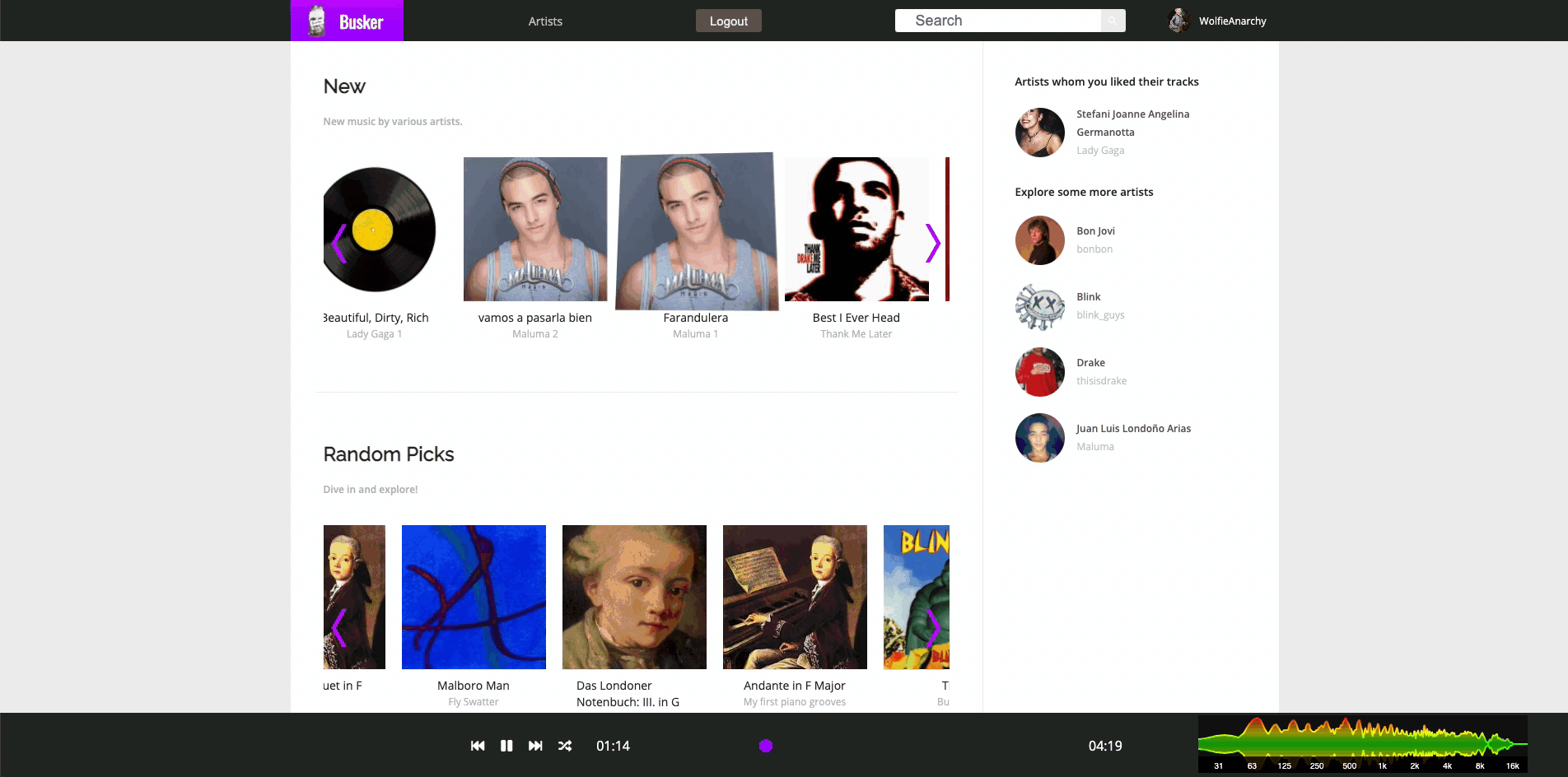Open album Fly Swatter
Image resolution: width=1568 pixels, height=777 pixels.
[x=474, y=702]
